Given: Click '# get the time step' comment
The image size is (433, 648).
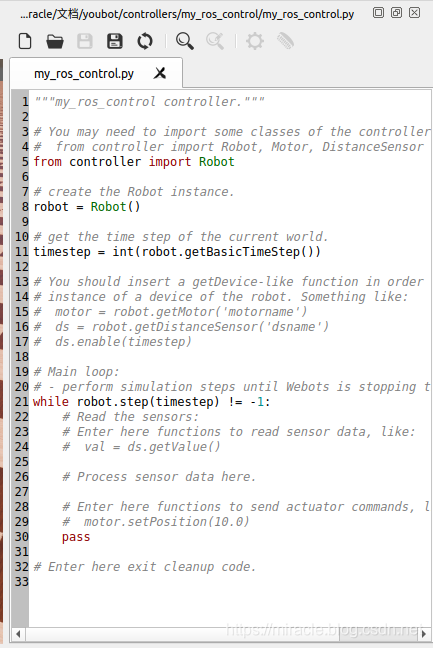Looking at the screenshot, I should [181, 237].
